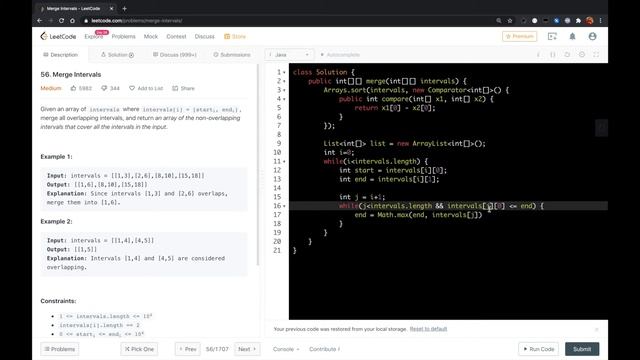
Task: Dislike the problem with thumbs-down 344
Action: [110, 88]
